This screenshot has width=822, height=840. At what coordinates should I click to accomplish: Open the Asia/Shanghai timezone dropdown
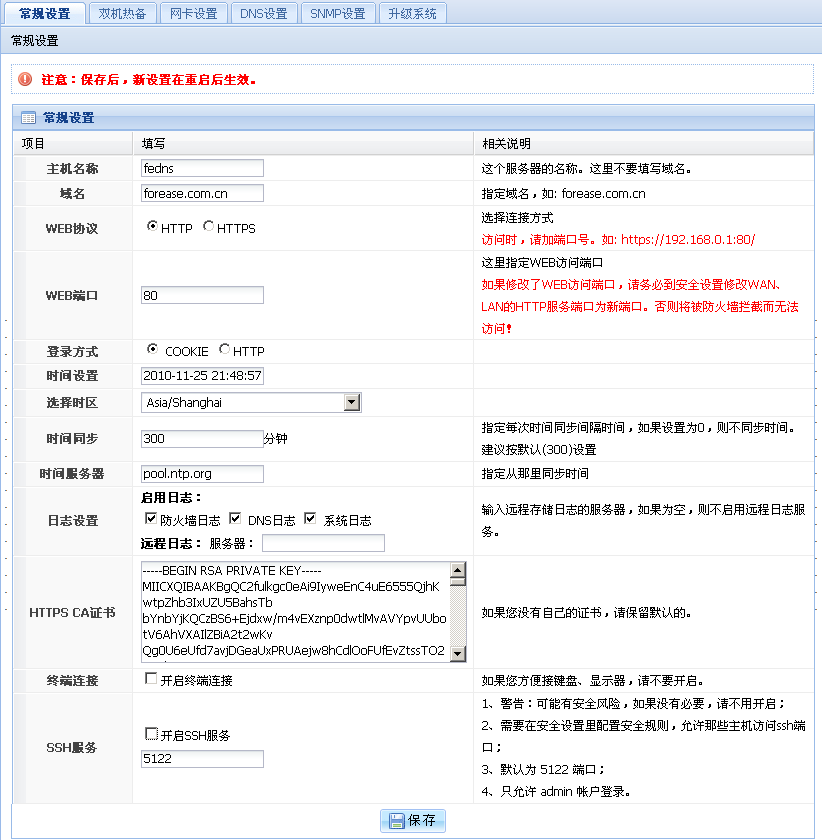(251, 402)
